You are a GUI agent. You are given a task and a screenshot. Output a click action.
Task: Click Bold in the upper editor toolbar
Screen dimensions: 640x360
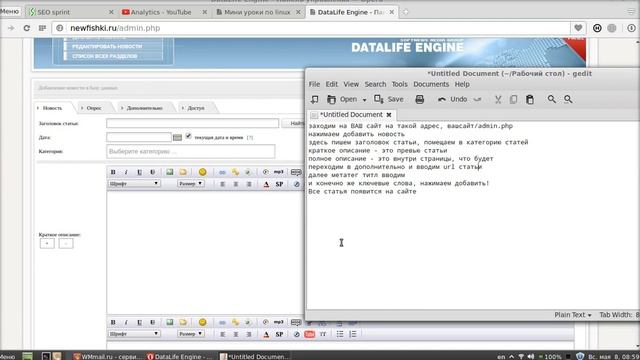click(x=113, y=172)
